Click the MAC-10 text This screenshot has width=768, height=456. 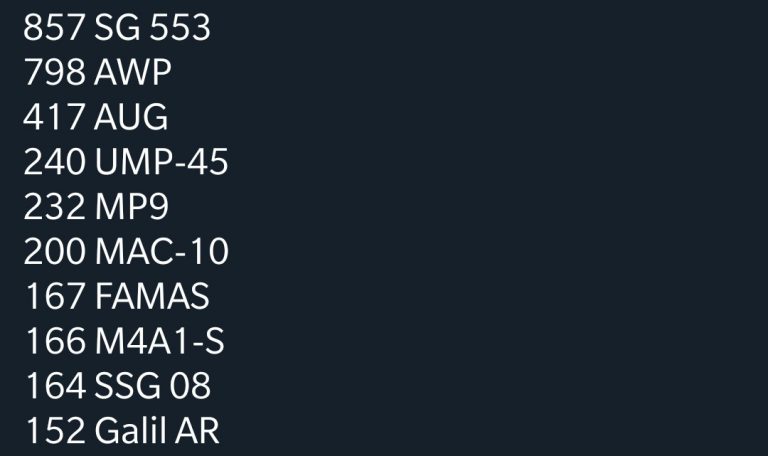point(161,252)
